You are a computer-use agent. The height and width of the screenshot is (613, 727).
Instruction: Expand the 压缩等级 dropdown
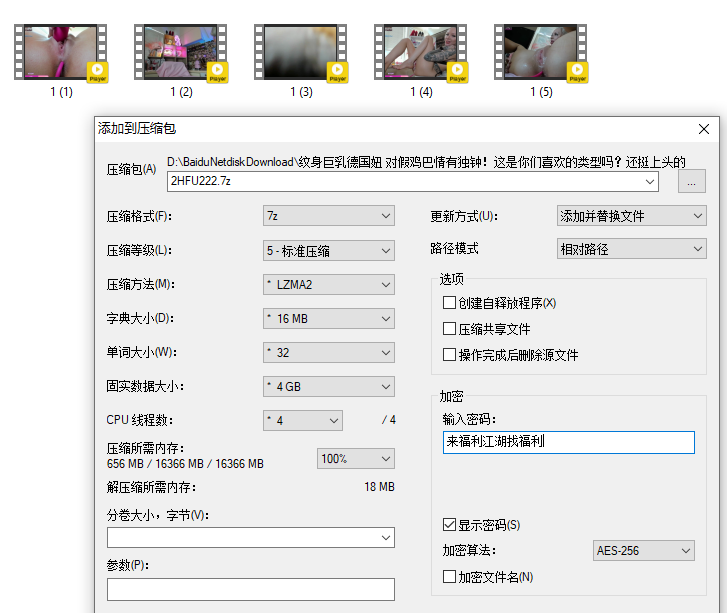click(329, 250)
